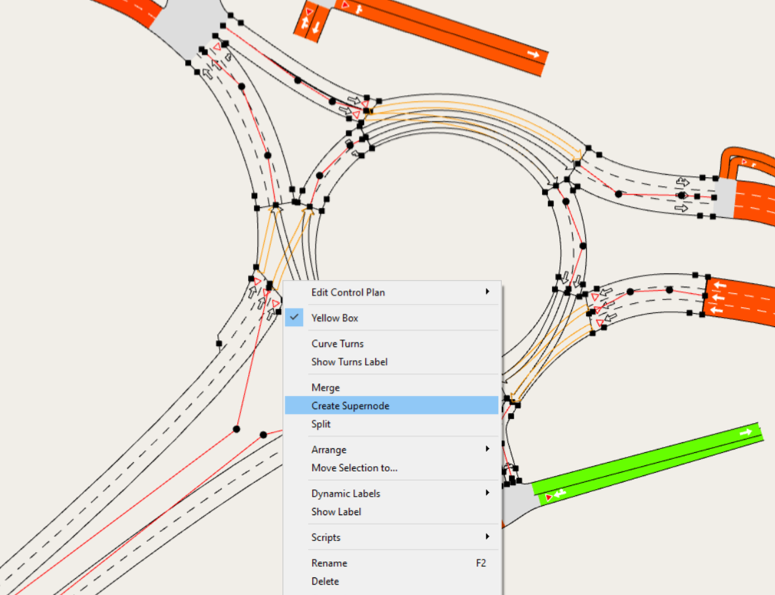This screenshot has width=775, height=595.
Task: Open the Arrange submenu
Action: click(x=391, y=450)
